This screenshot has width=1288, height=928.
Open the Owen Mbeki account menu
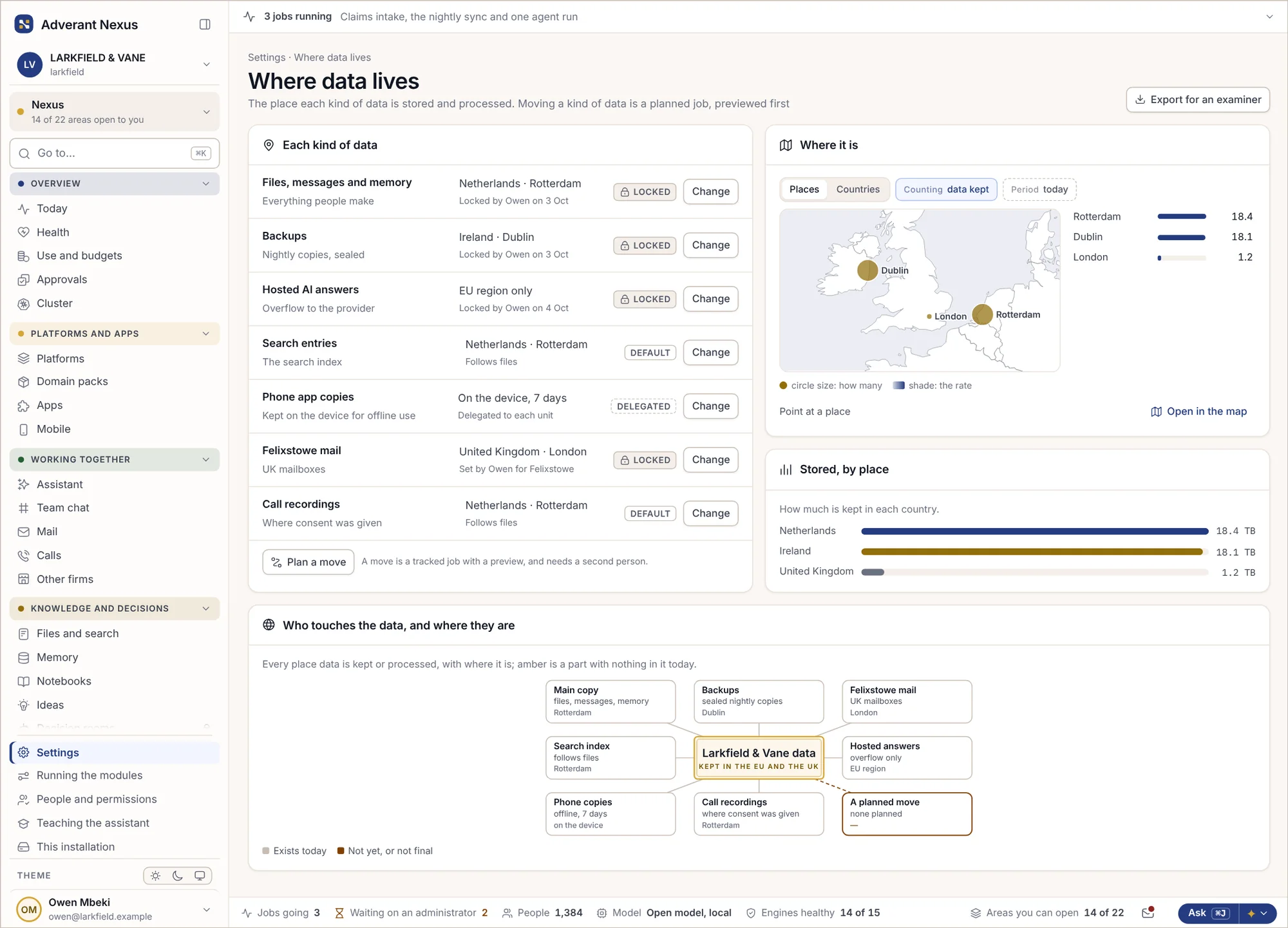(115, 909)
